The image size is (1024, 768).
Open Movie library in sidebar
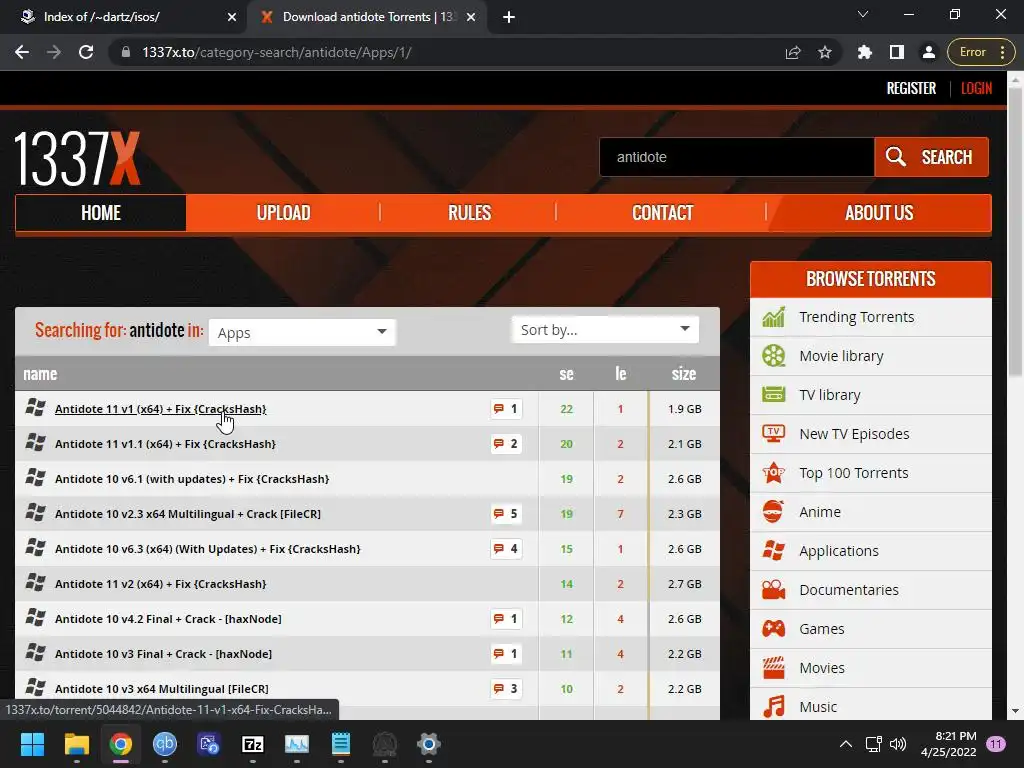pos(871,356)
